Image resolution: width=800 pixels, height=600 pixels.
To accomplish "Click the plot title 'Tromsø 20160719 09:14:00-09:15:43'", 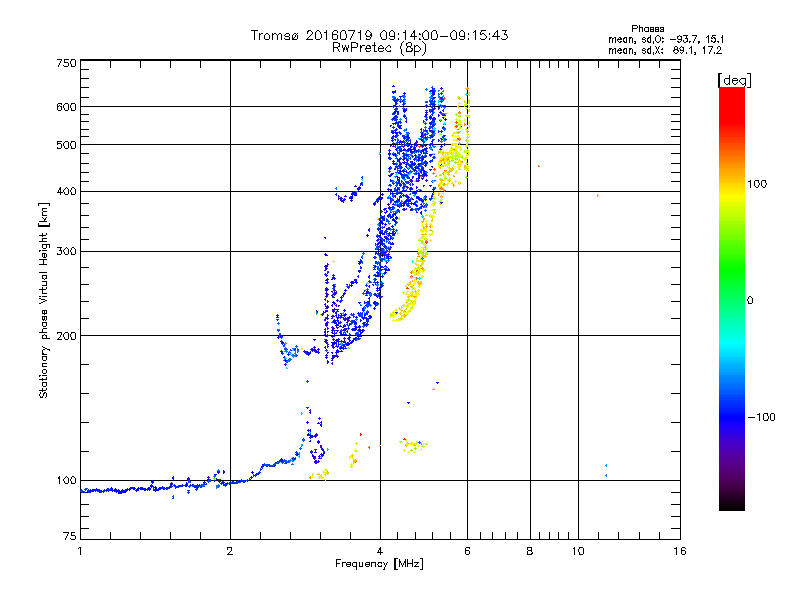I will pyautogui.click(x=379, y=35).
